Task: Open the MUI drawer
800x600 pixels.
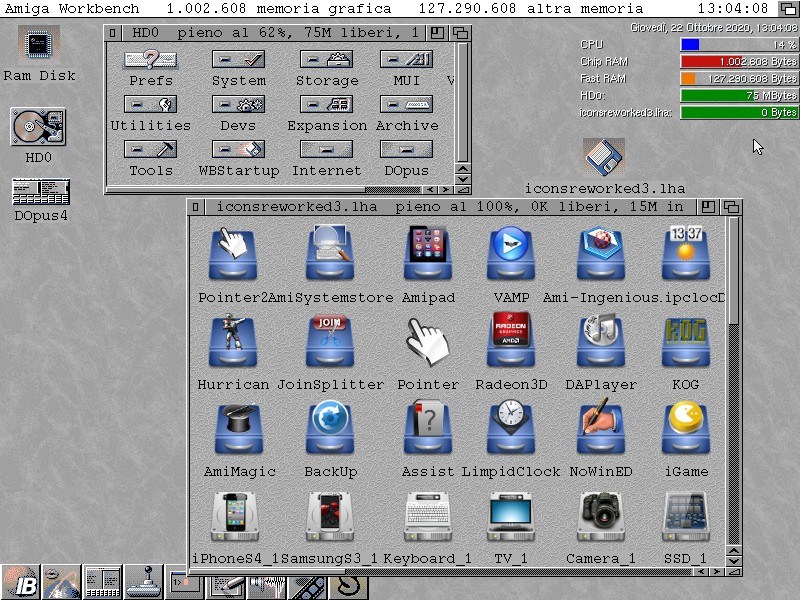Action: click(406, 60)
